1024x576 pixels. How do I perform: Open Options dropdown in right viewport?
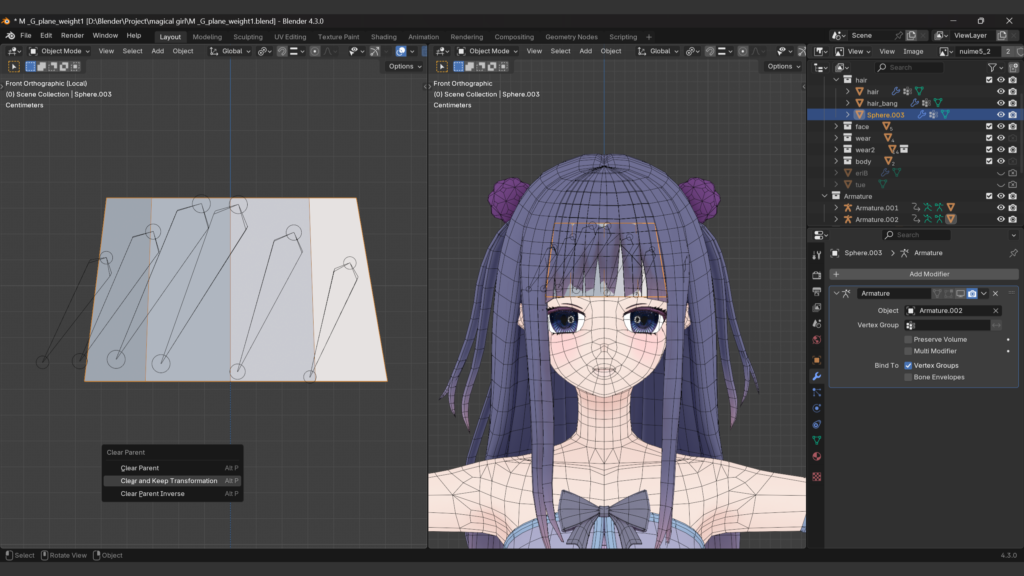pyautogui.click(x=783, y=67)
